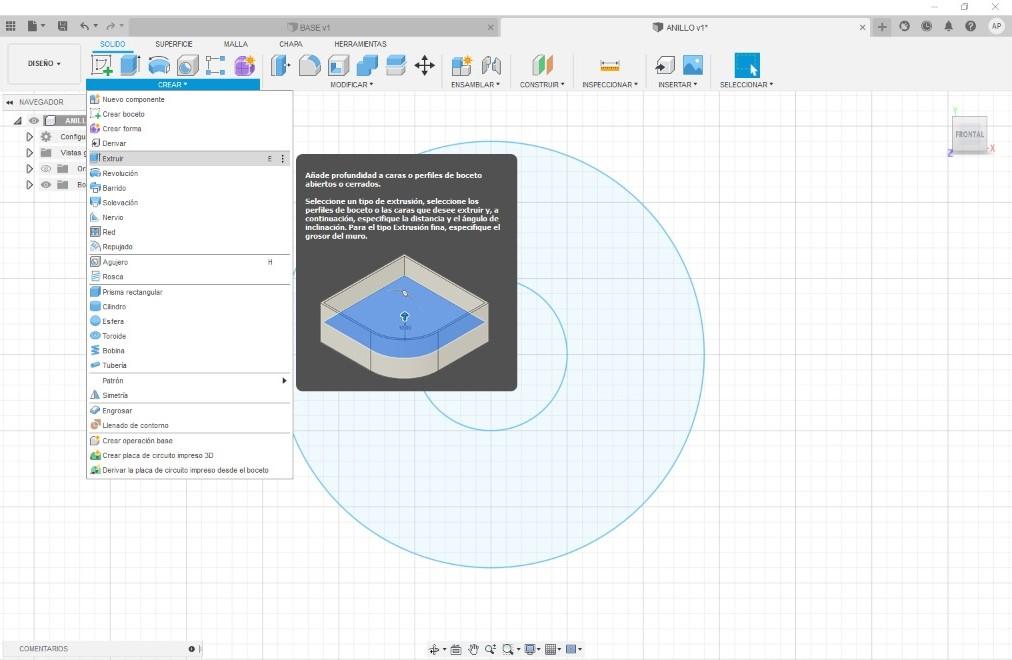Open the INSERTAR dropdown
The image size is (1012, 660).
click(x=677, y=85)
